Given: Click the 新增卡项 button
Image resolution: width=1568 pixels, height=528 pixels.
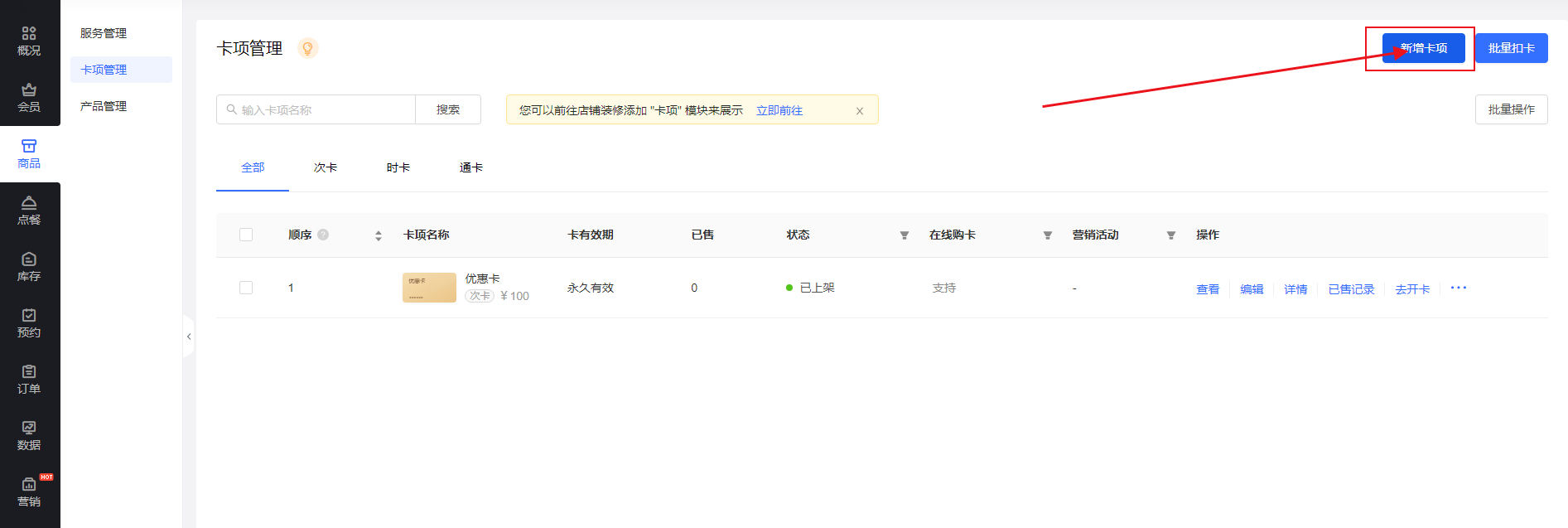Looking at the screenshot, I should (x=1423, y=48).
